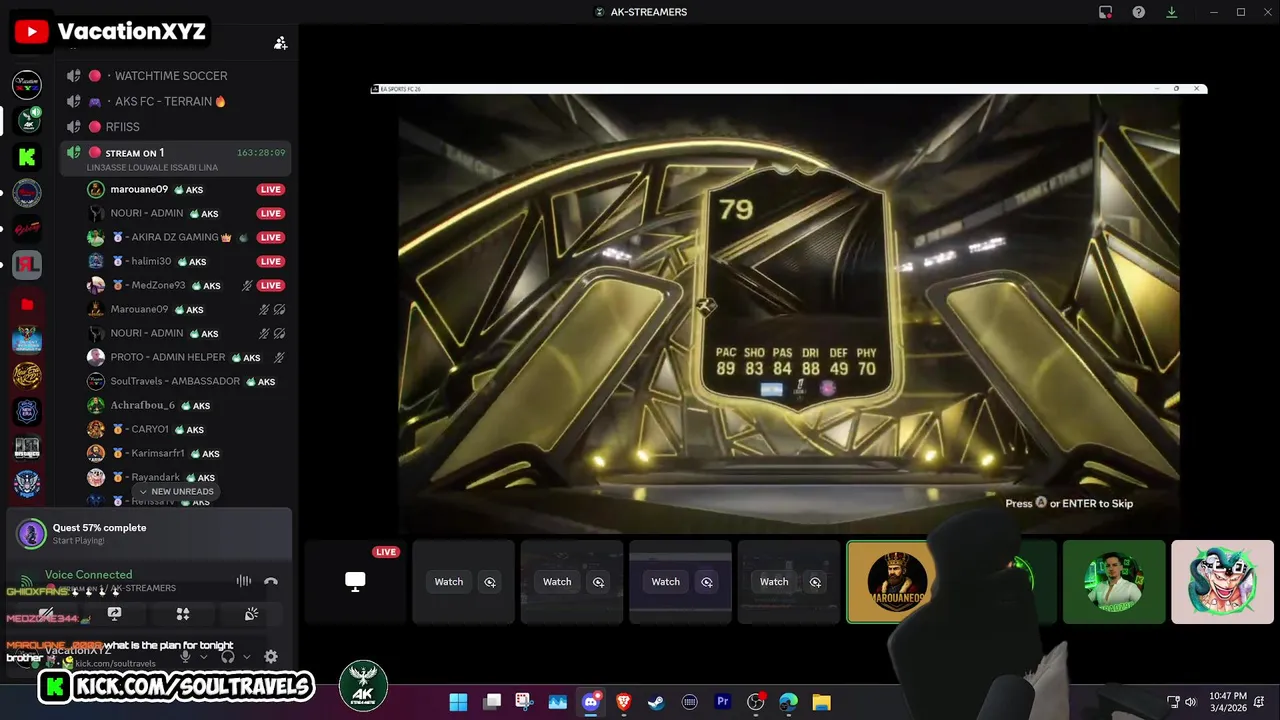The height and width of the screenshot is (720, 1280).
Task: Open the Quest 57% complete banner
Action: pyautogui.click(x=149, y=533)
